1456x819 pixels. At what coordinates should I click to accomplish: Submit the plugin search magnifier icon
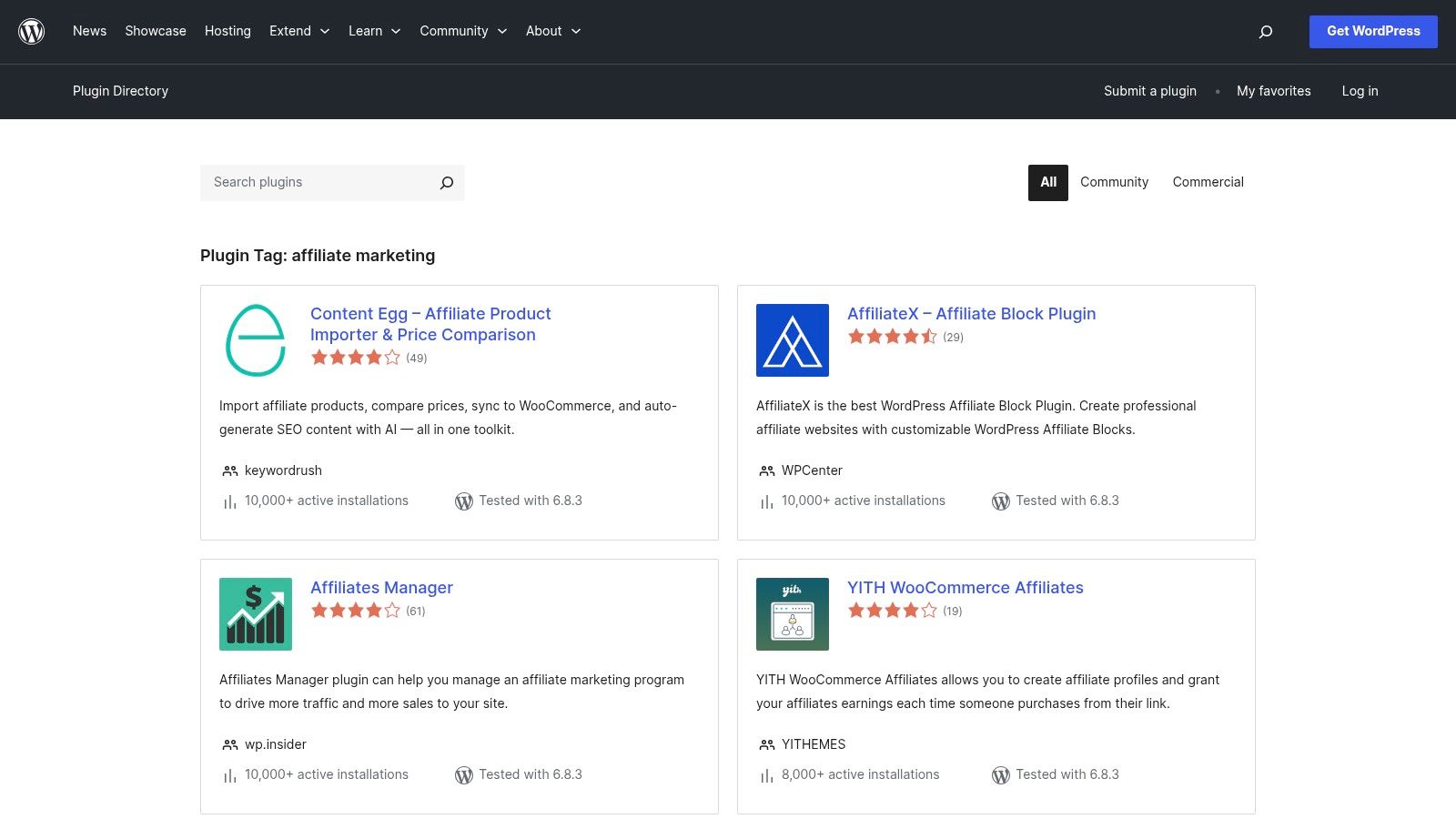click(446, 183)
